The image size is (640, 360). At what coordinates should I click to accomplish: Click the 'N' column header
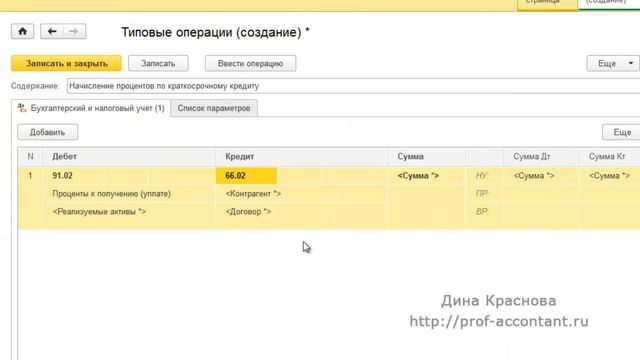tap(30, 157)
